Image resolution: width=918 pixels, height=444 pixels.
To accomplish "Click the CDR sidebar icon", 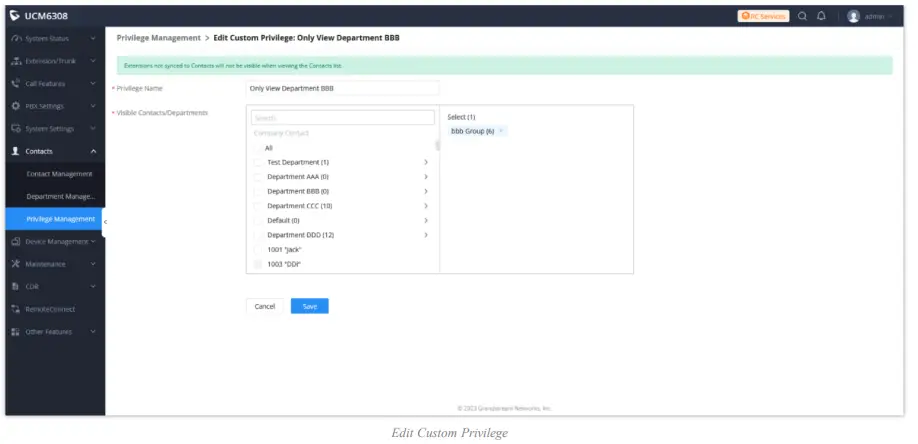I will [x=16, y=286].
